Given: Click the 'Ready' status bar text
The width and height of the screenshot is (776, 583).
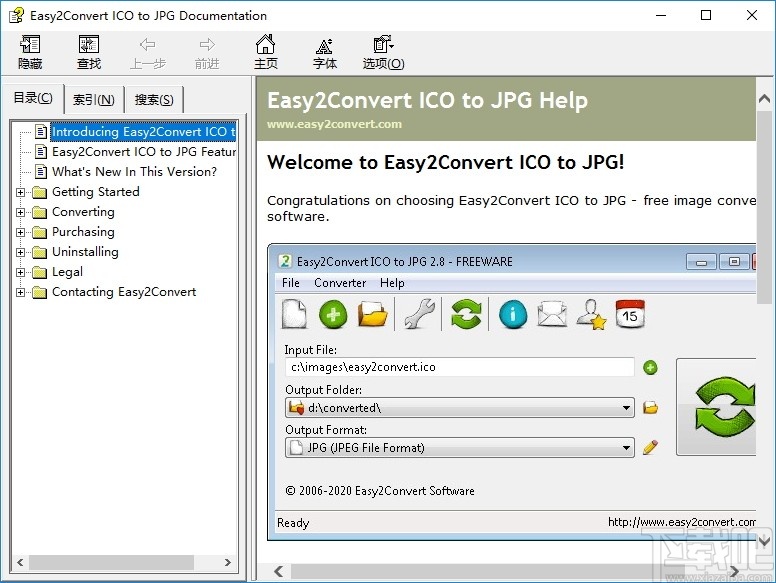Looking at the screenshot, I should click(x=293, y=523).
